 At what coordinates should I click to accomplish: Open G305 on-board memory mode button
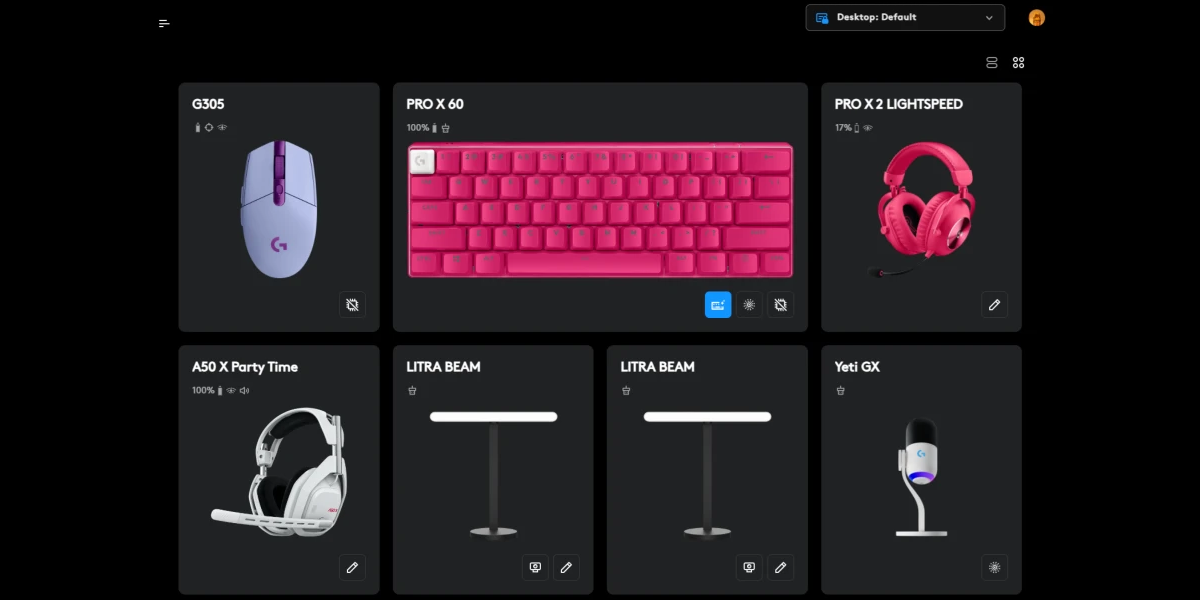click(352, 305)
